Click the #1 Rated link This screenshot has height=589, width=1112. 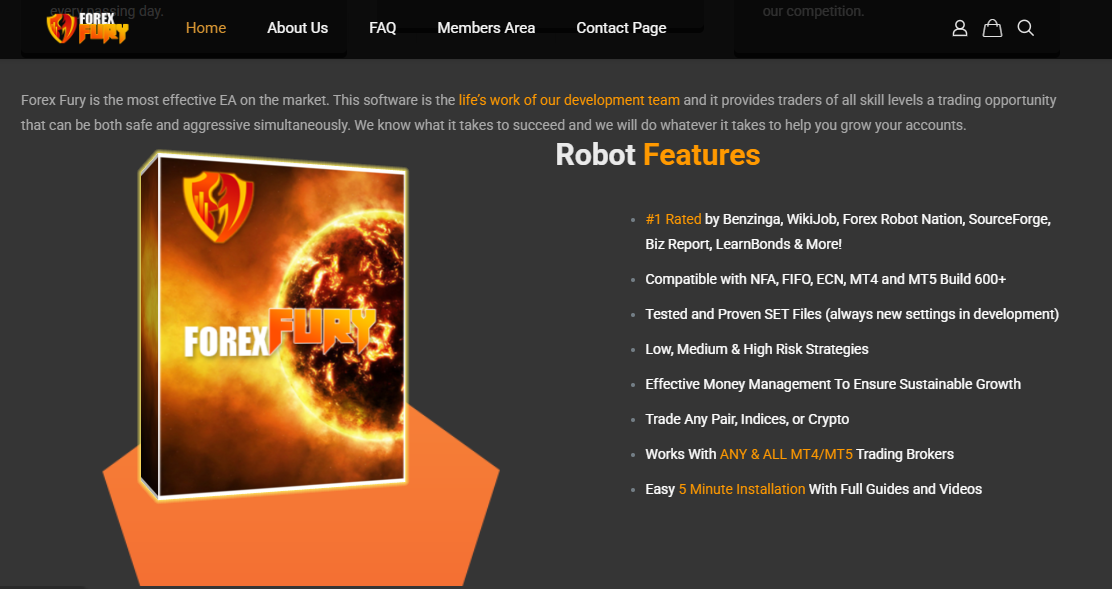click(673, 219)
